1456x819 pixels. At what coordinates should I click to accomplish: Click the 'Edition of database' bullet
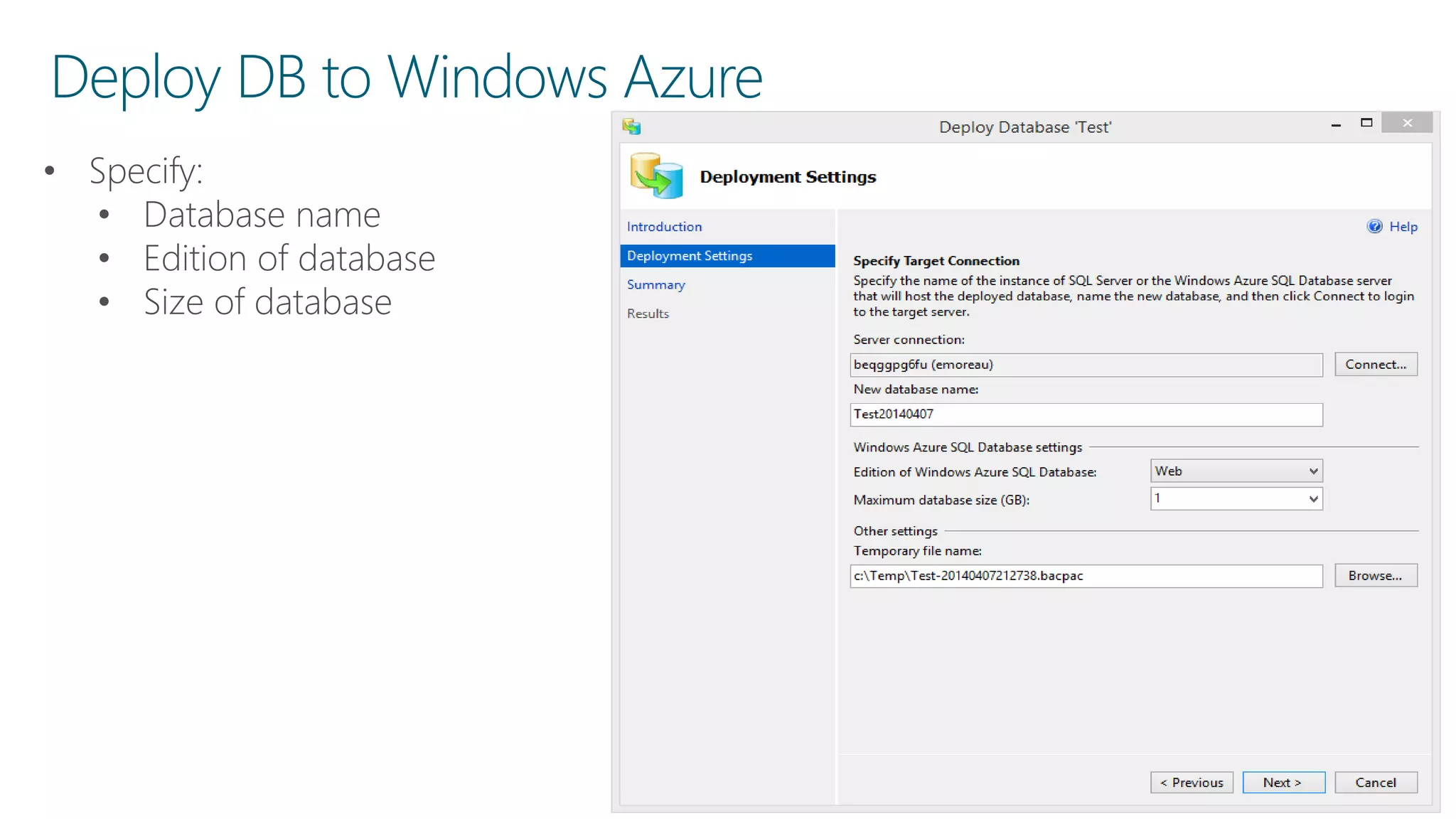tap(289, 258)
